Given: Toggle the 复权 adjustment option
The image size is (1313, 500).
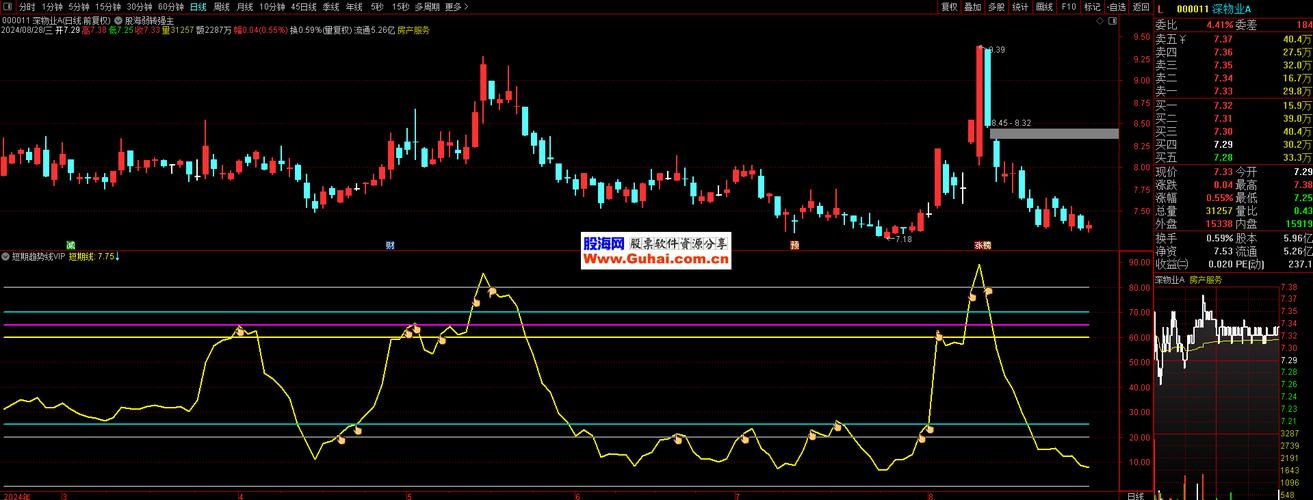Looking at the screenshot, I should (949, 6).
